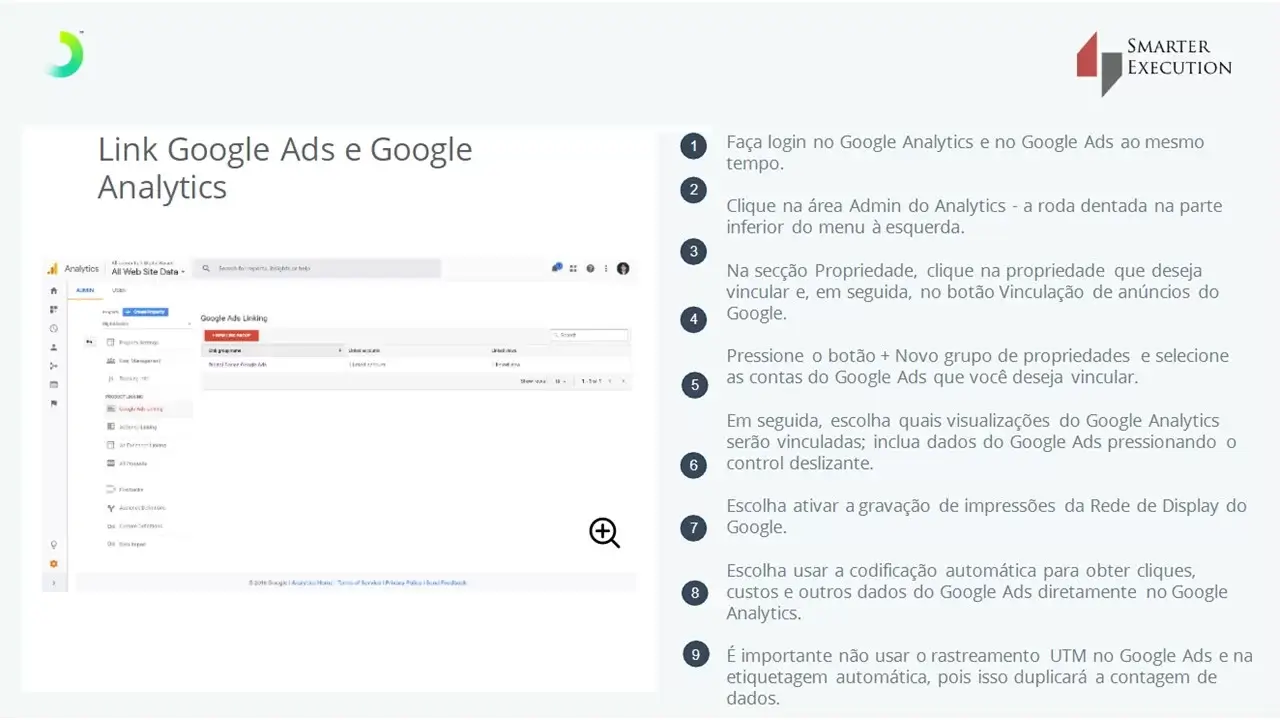The width and height of the screenshot is (1280, 720).
Task: Open the property selection dropdown
Action: click(x=146, y=324)
